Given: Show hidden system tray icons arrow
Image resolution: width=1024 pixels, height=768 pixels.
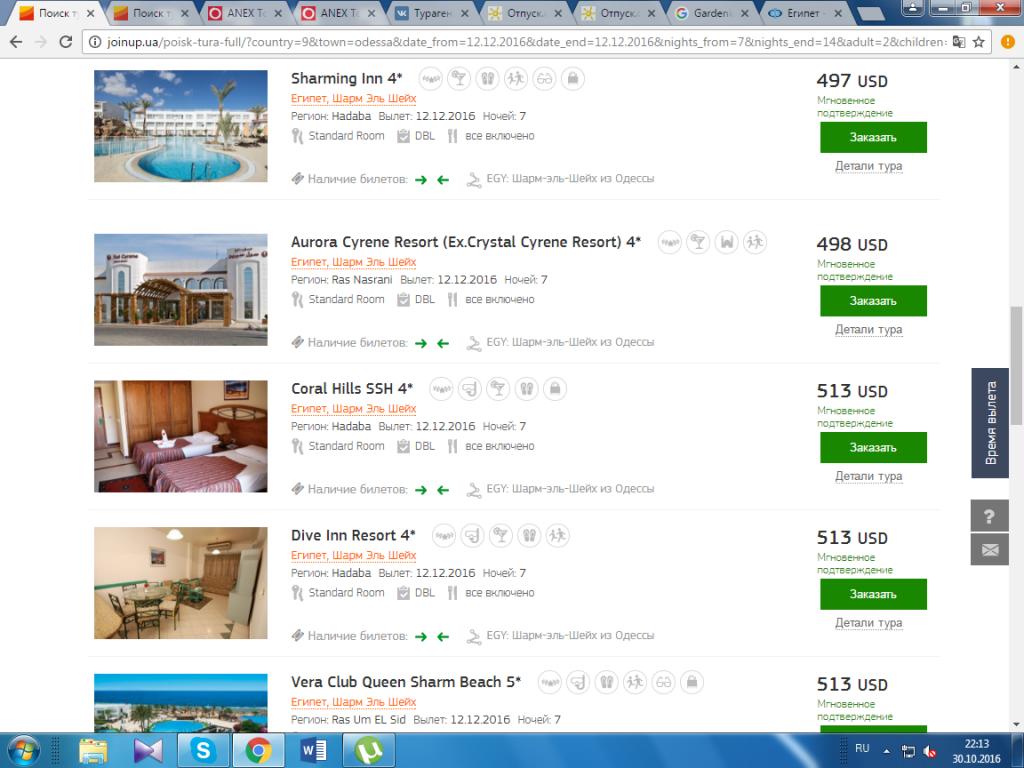Looking at the screenshot, I should (886, 751).
